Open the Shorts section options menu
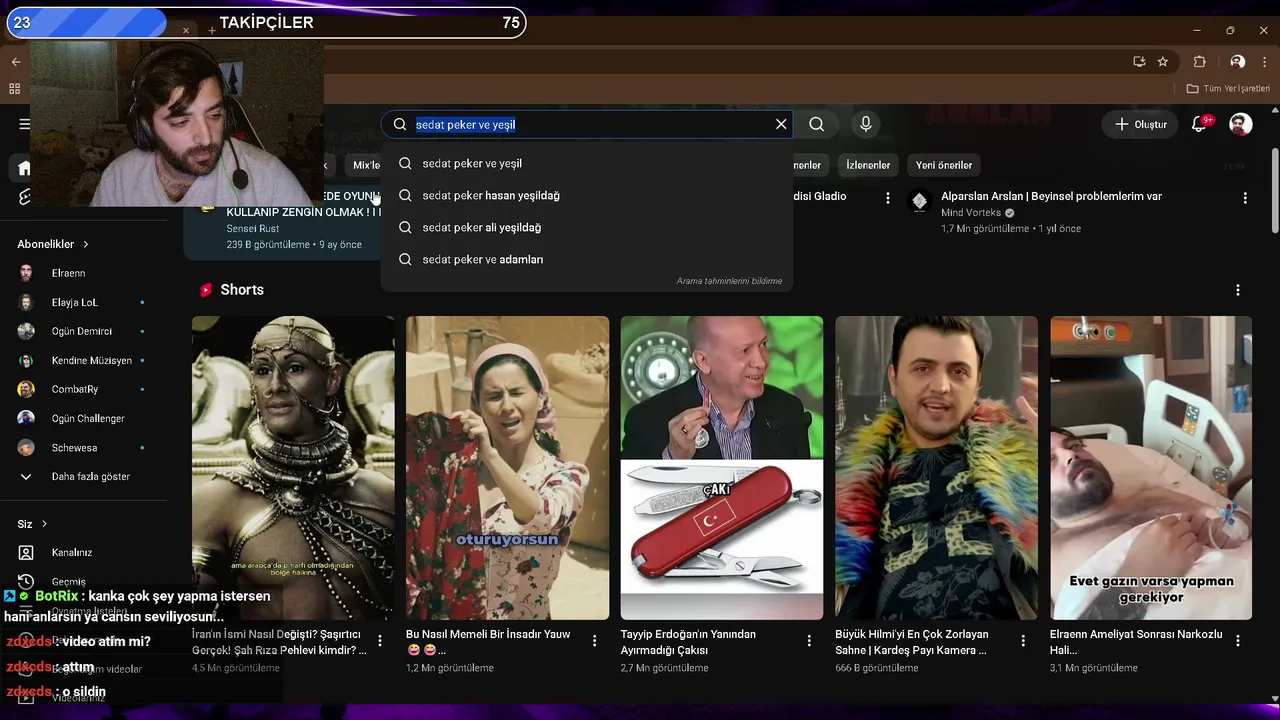 1238,290
